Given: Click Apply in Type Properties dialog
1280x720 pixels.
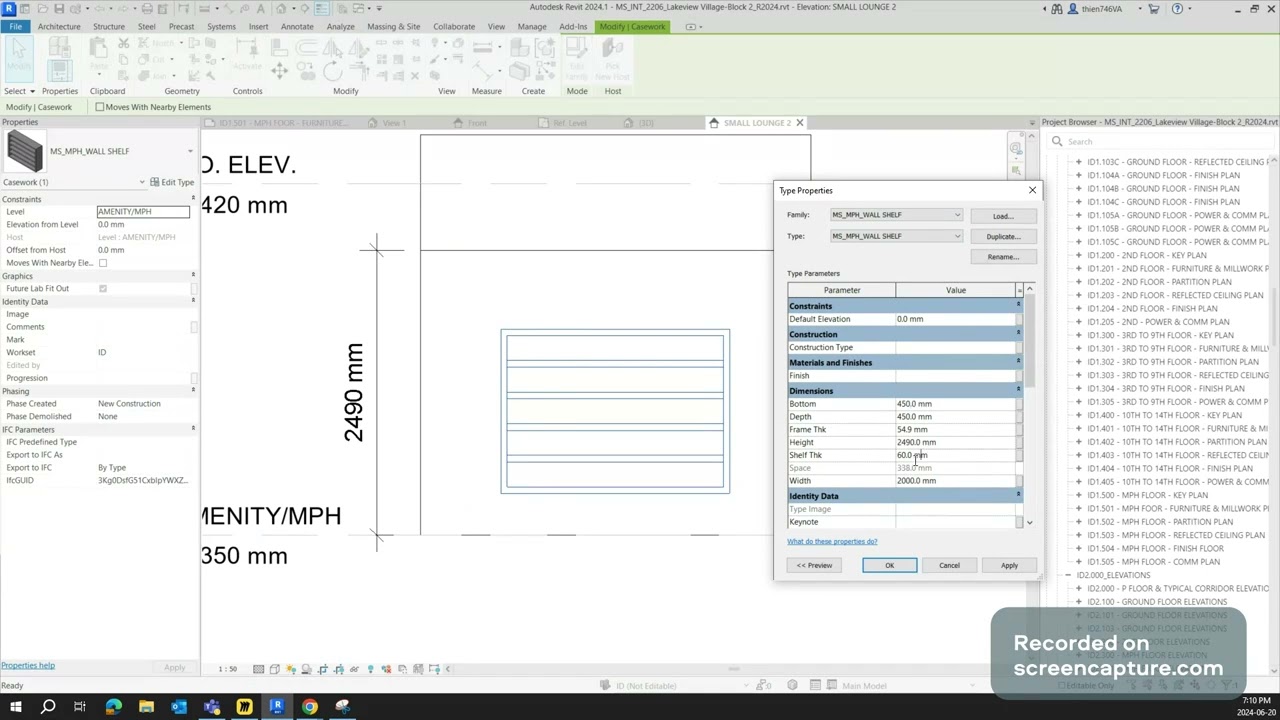Looking at the screenshot, I should click(1009, 565).
